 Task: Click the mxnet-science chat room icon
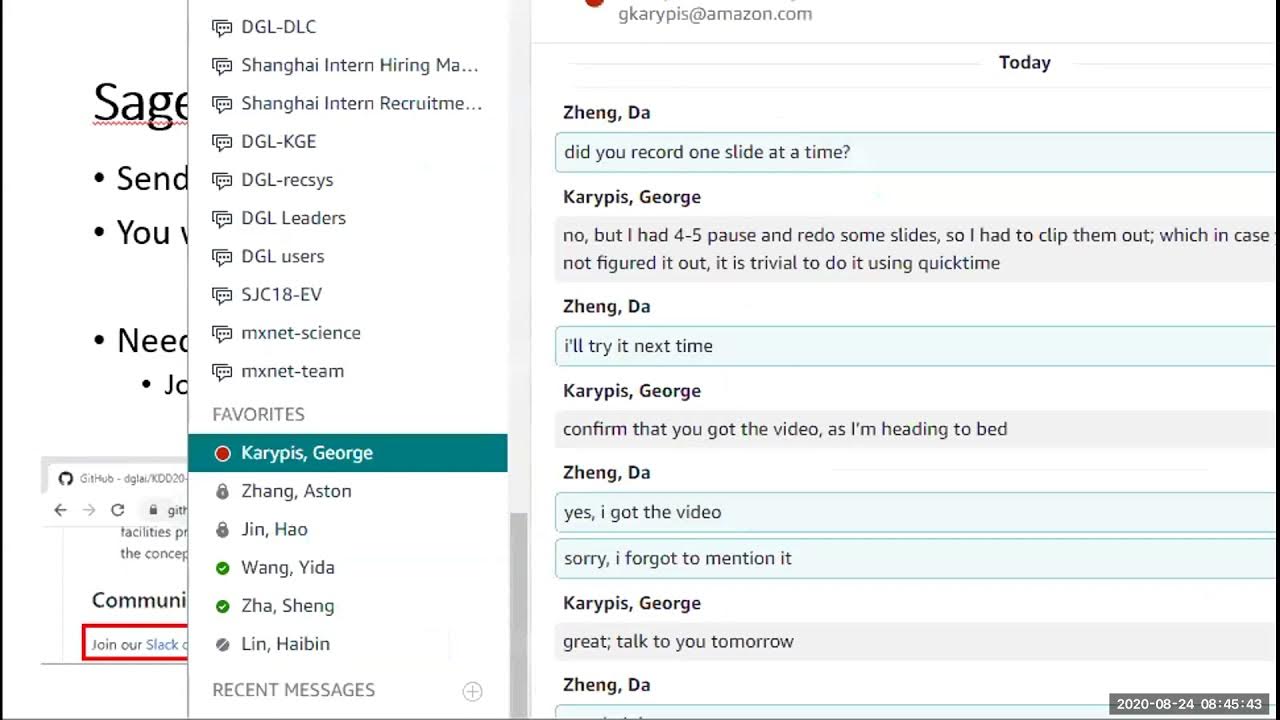point(222,333)
